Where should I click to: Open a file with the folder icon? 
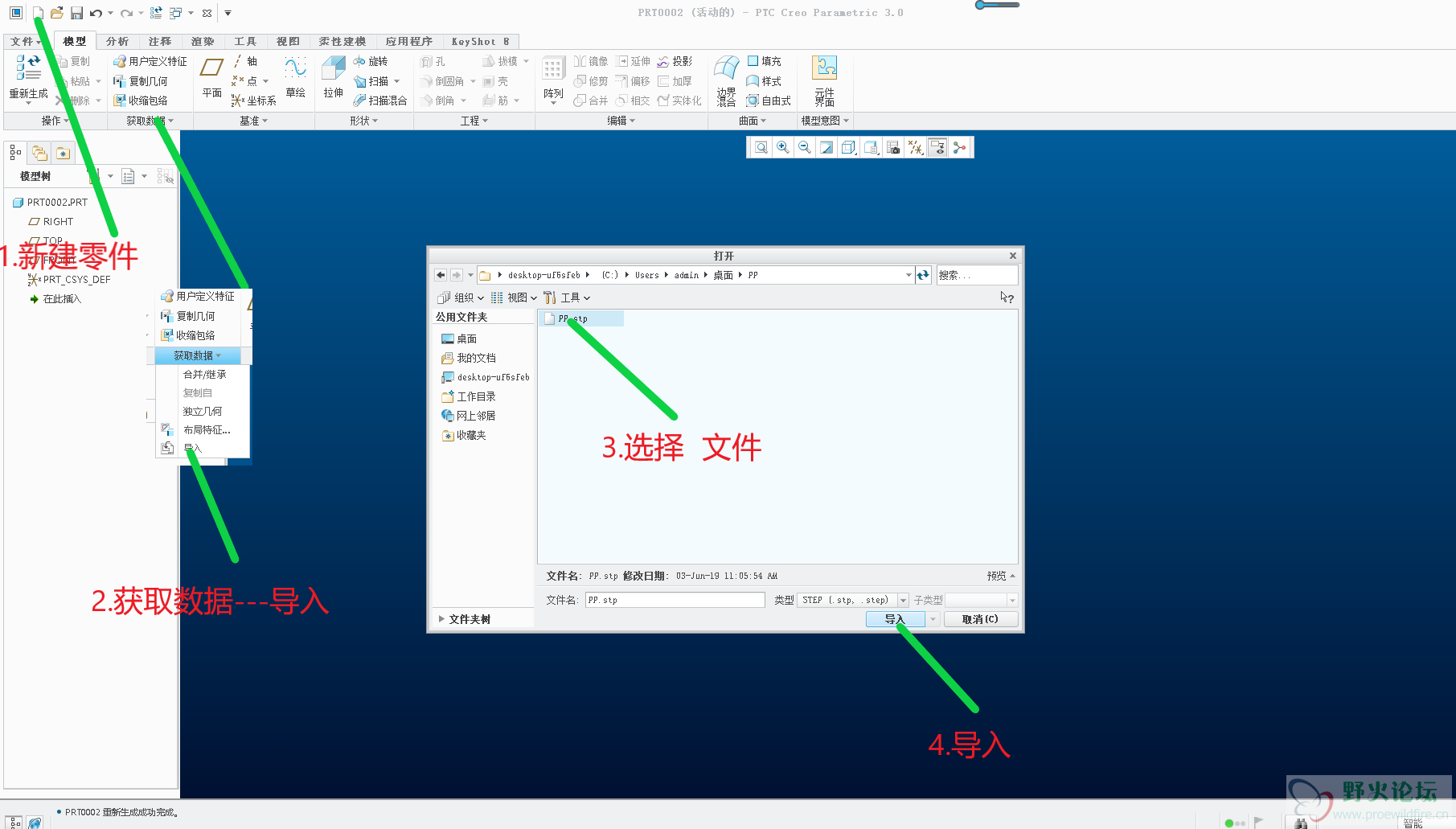[x=56, y=13]
